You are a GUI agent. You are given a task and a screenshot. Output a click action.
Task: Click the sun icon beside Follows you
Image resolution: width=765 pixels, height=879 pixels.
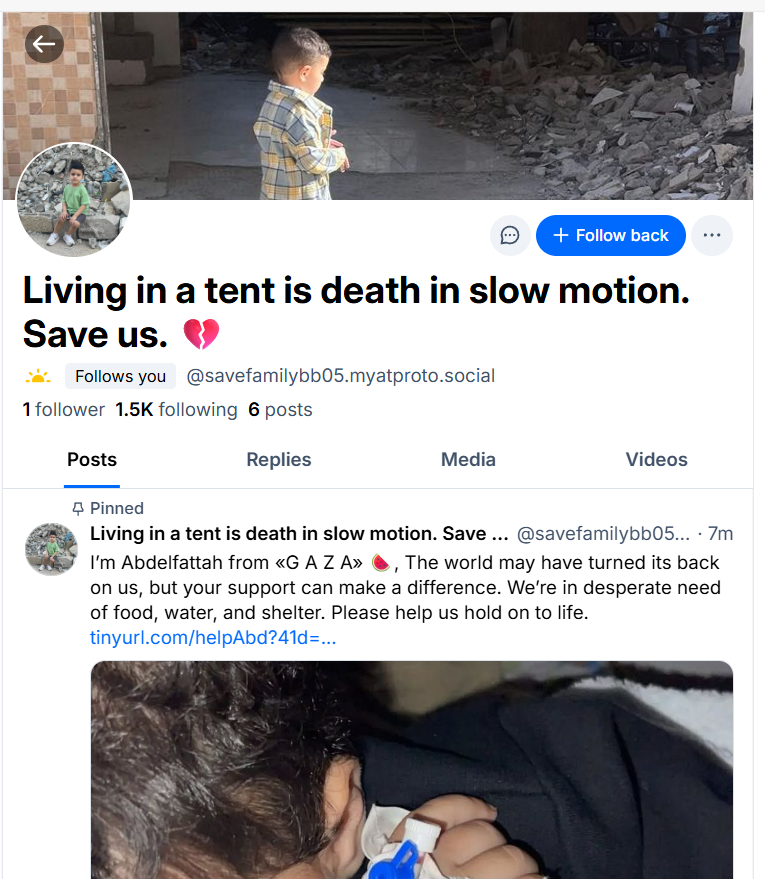click(38, 377)
